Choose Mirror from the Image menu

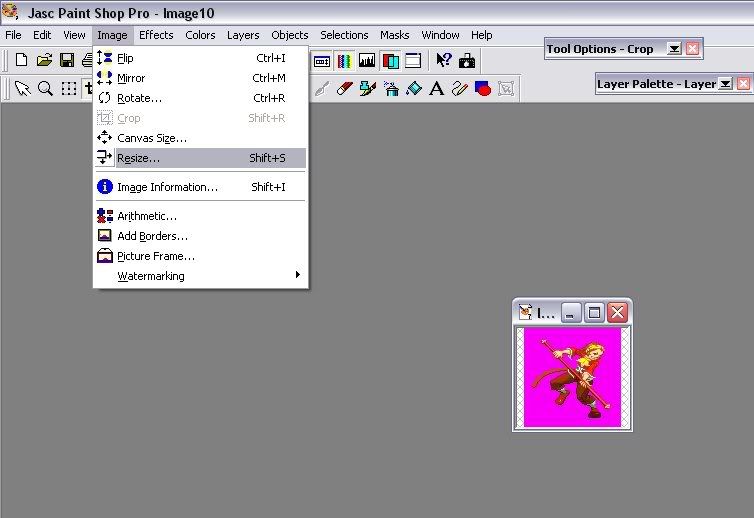(201, 78)
